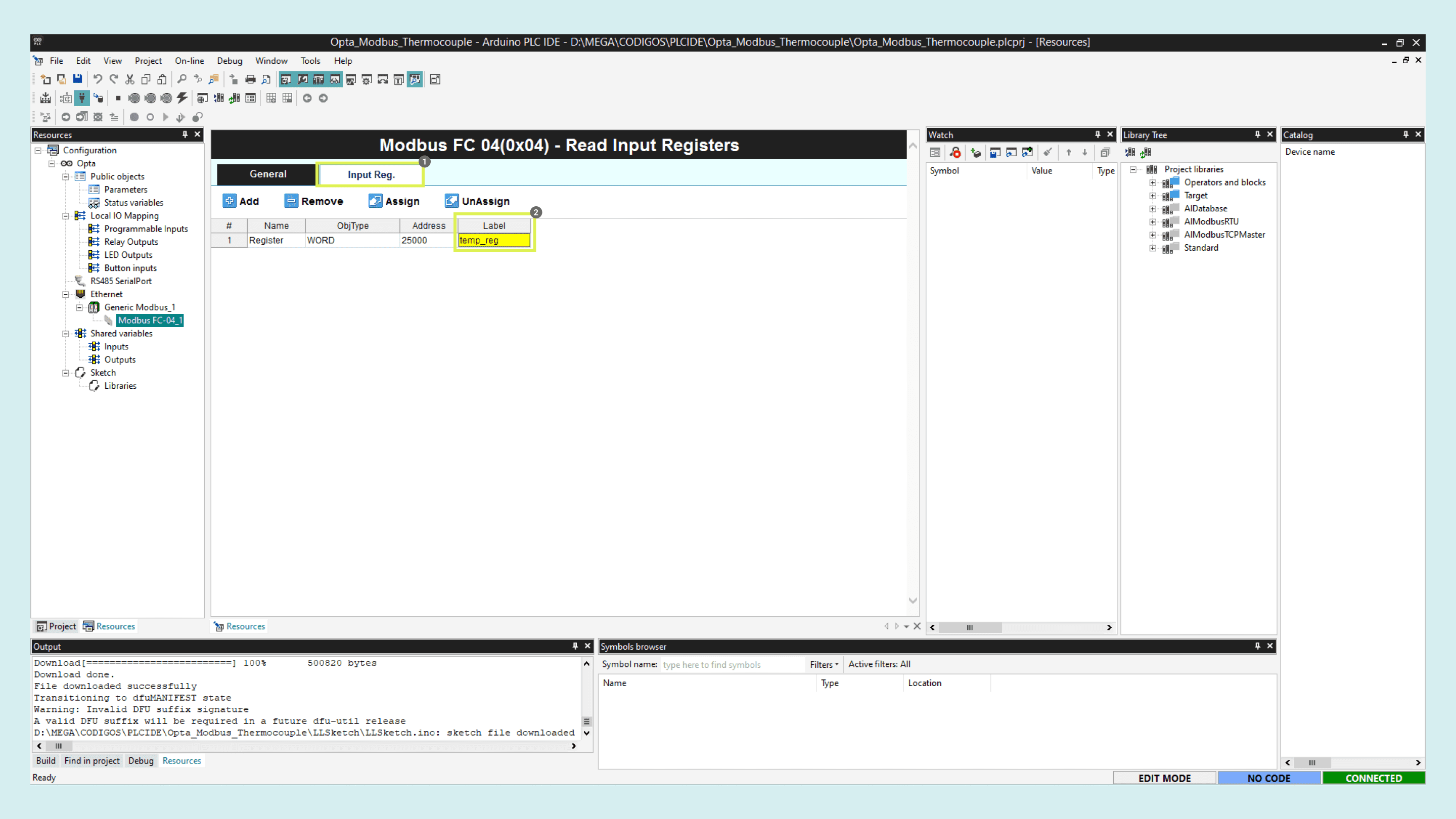Open the On-line menu

190,61
